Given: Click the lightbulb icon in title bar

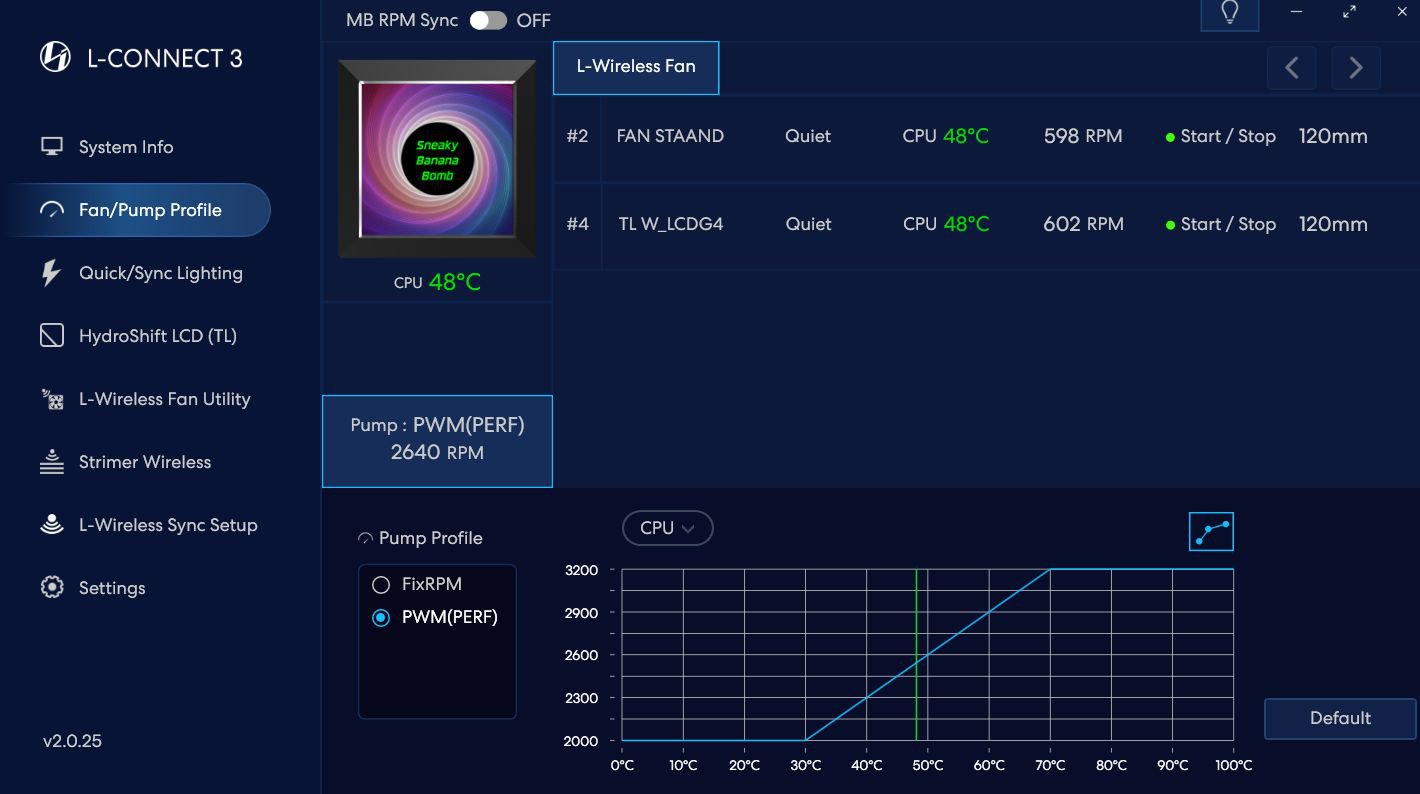Looking at the screenshot, I should tap(1230, 13).
